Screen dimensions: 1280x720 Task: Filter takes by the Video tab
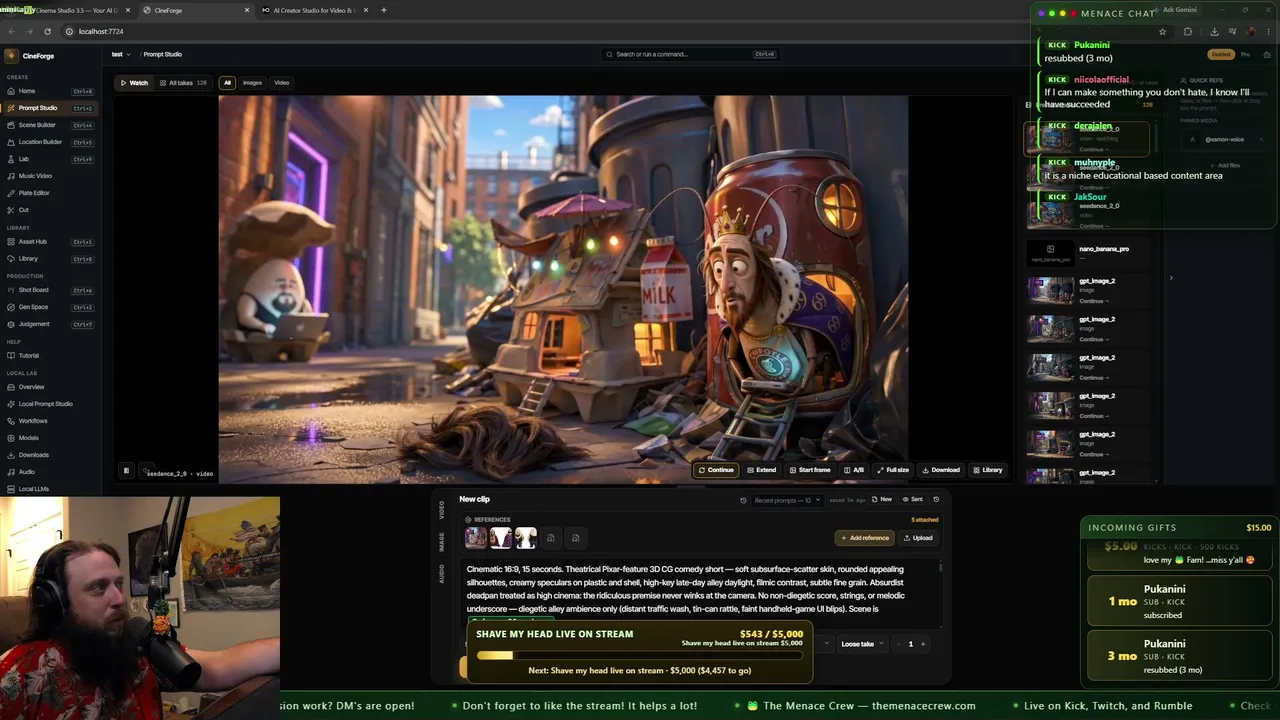[282, 83]
